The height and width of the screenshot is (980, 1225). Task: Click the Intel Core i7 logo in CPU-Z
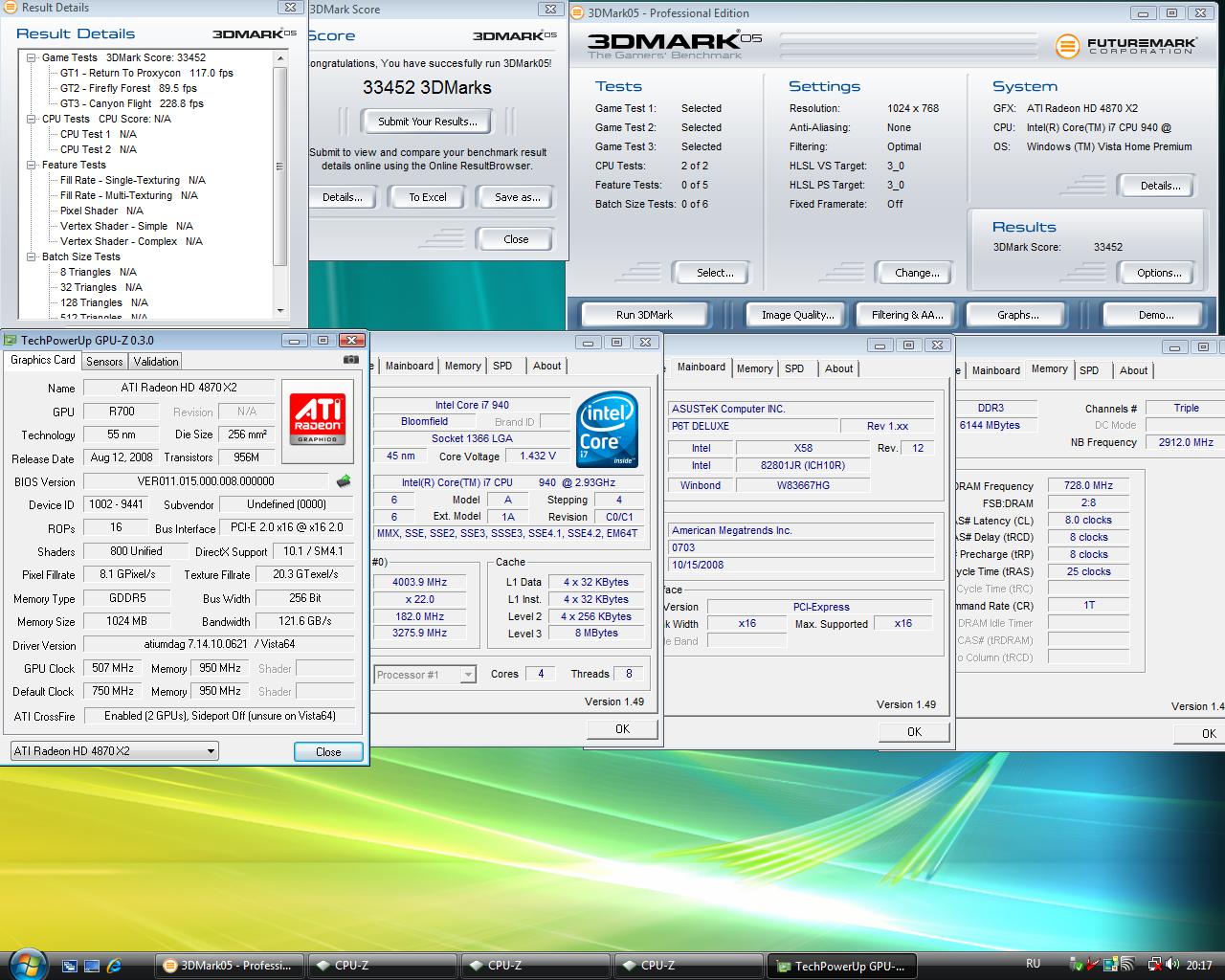(x=607, y=429)
